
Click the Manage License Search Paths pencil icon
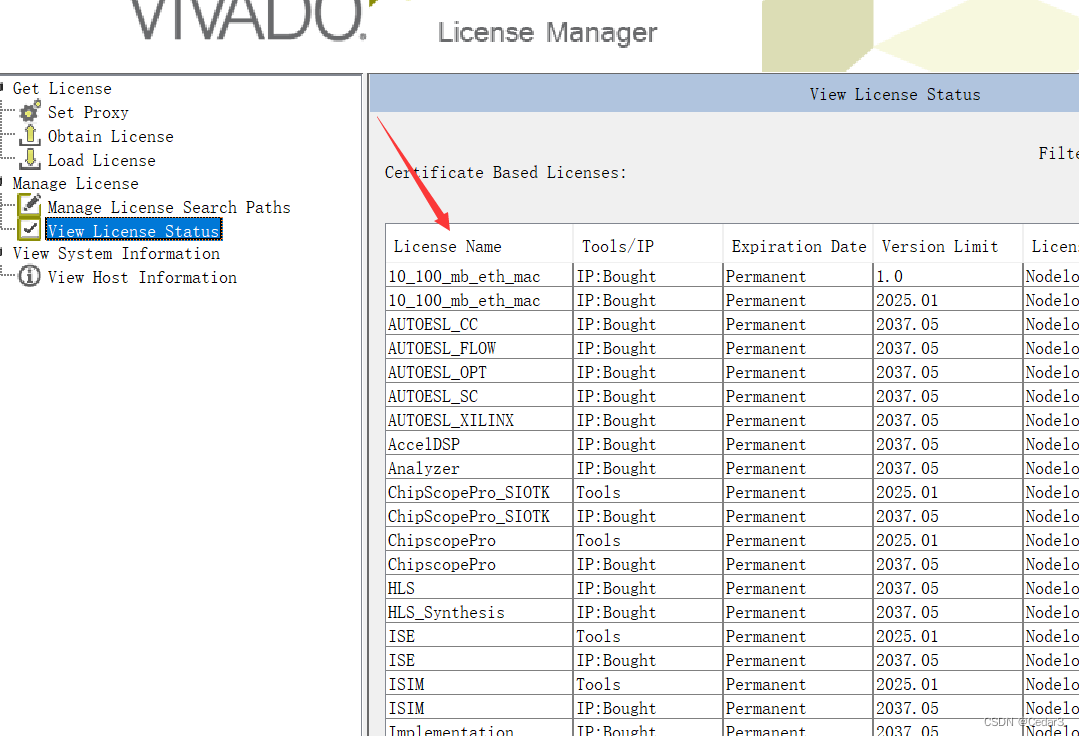(30, 205)
